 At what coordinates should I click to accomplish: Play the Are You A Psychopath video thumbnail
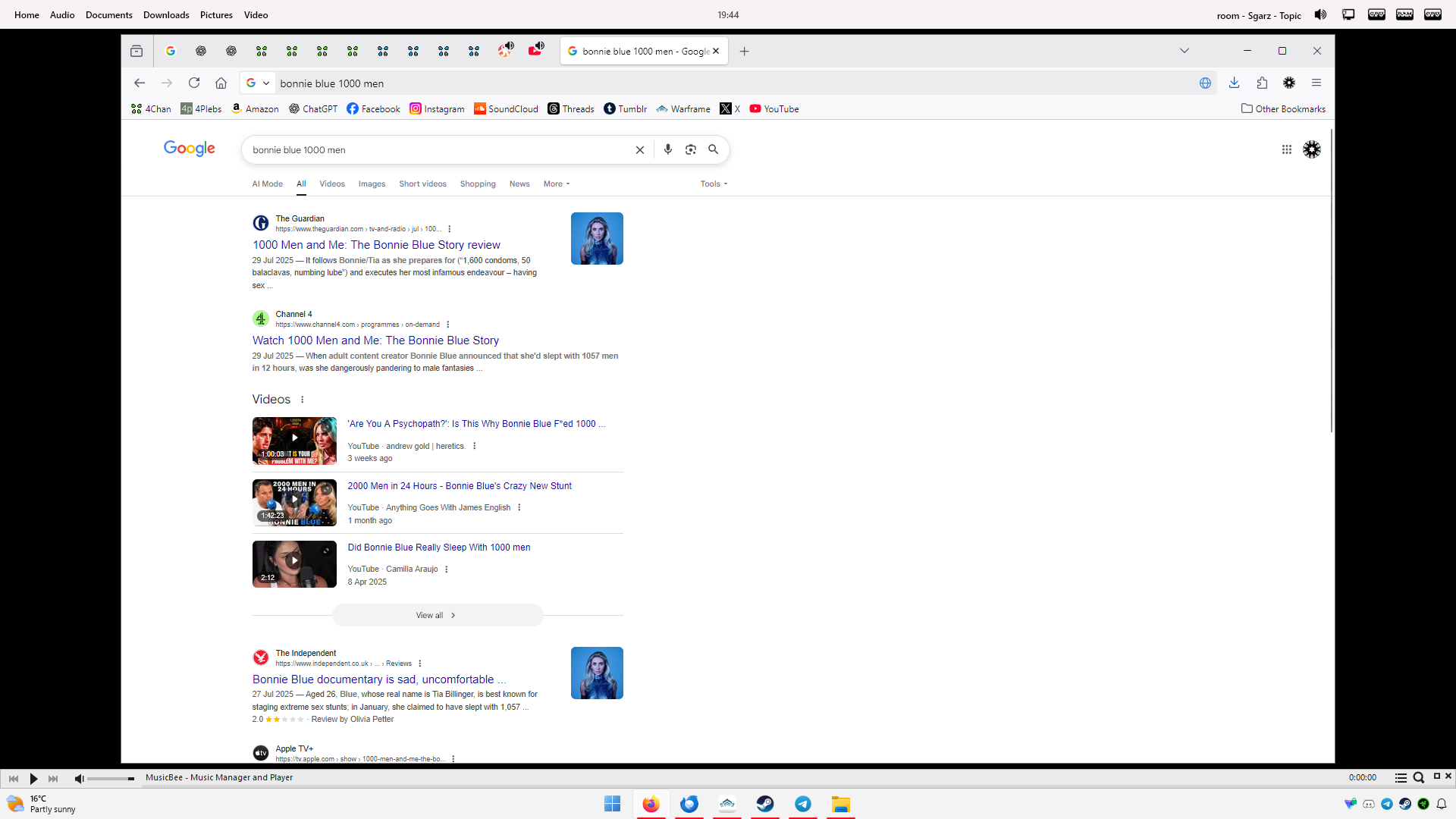point(294,441)
